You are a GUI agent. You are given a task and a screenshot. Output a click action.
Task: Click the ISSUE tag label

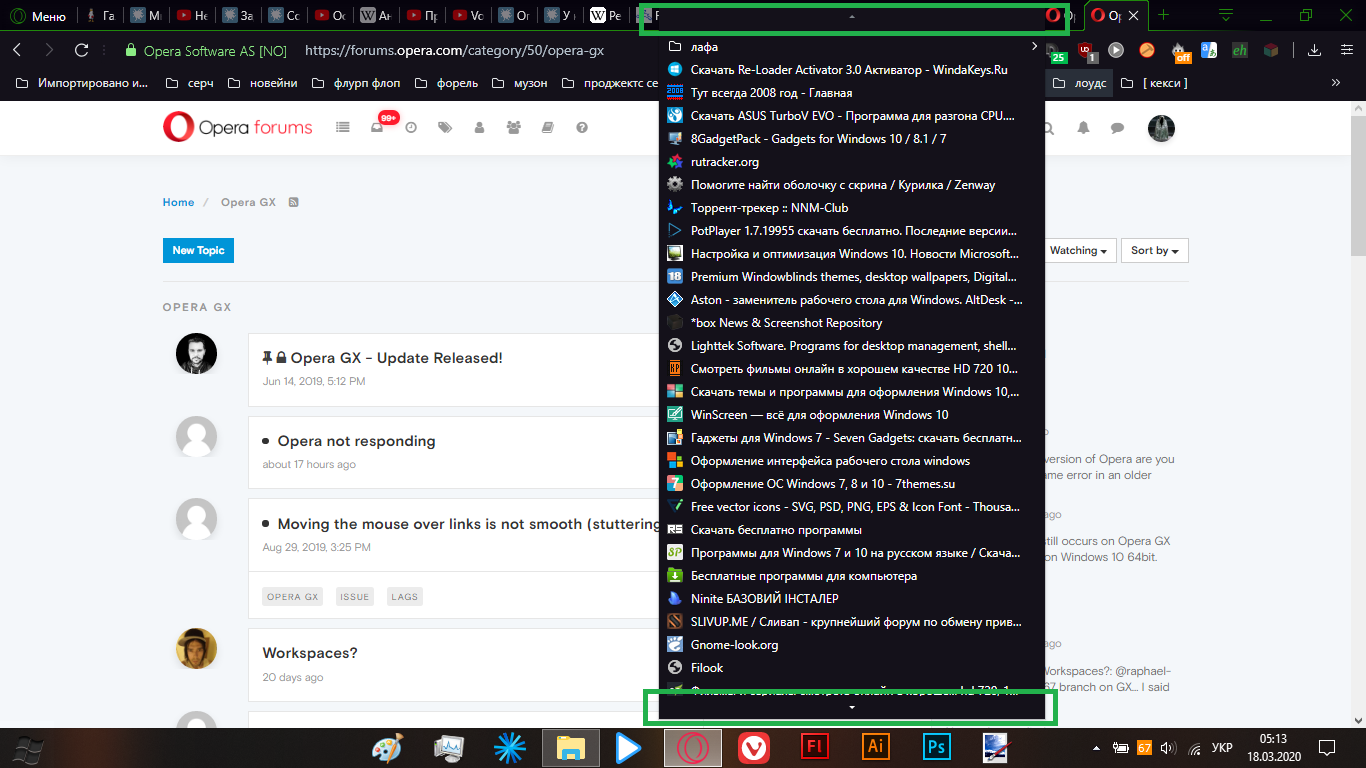click(355, 597)
